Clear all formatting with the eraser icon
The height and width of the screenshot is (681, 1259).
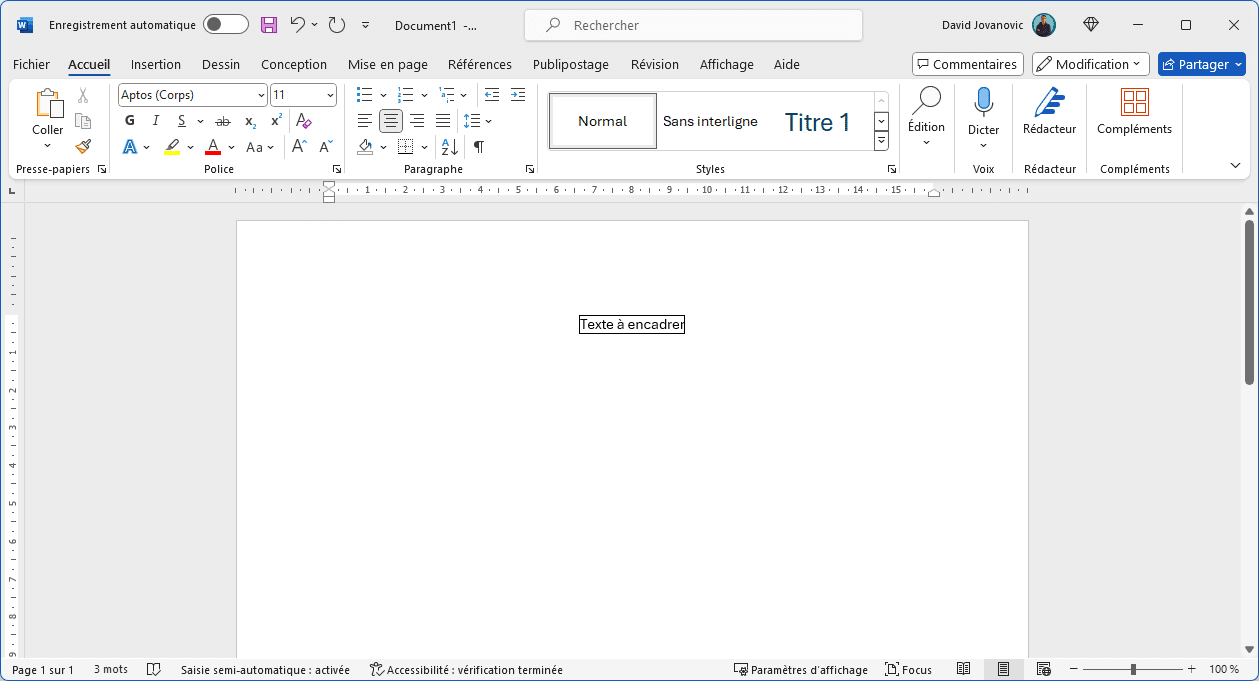pyautogui.click(x=305, y=121)
